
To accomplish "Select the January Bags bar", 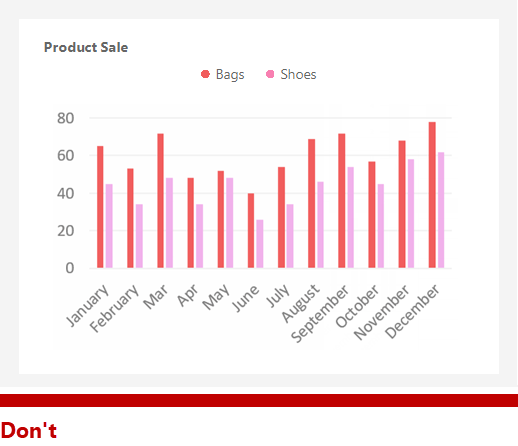I will pyautogui.click(x=100, y=207).
